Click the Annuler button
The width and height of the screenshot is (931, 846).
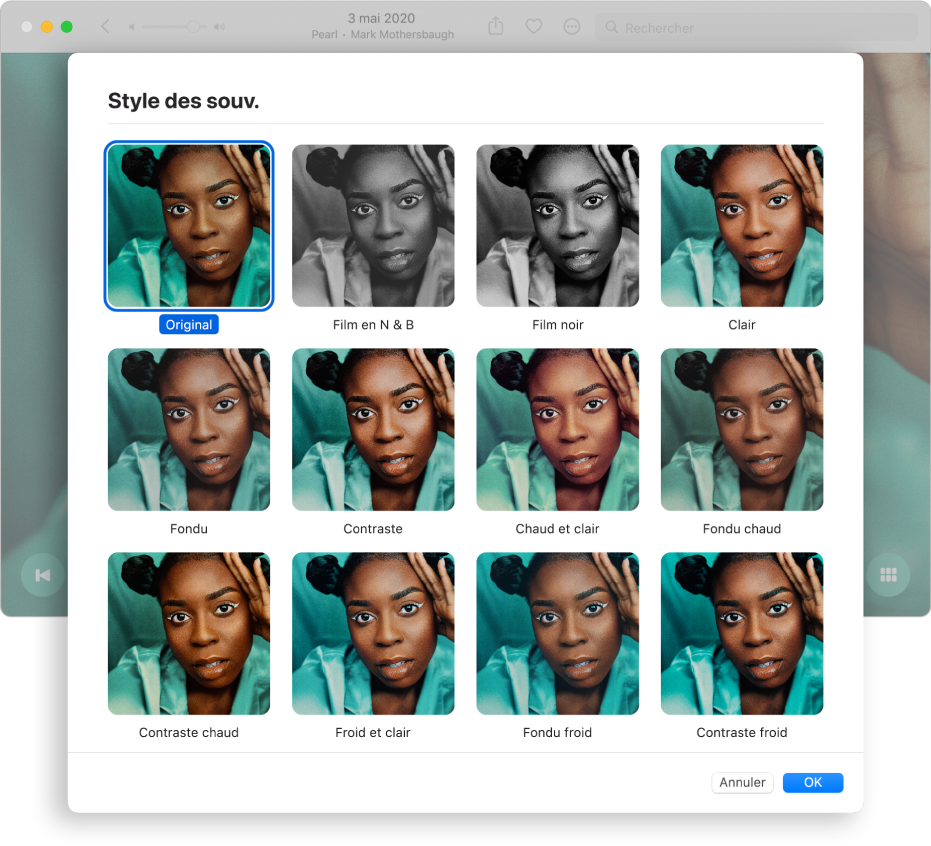pos(742,783)
